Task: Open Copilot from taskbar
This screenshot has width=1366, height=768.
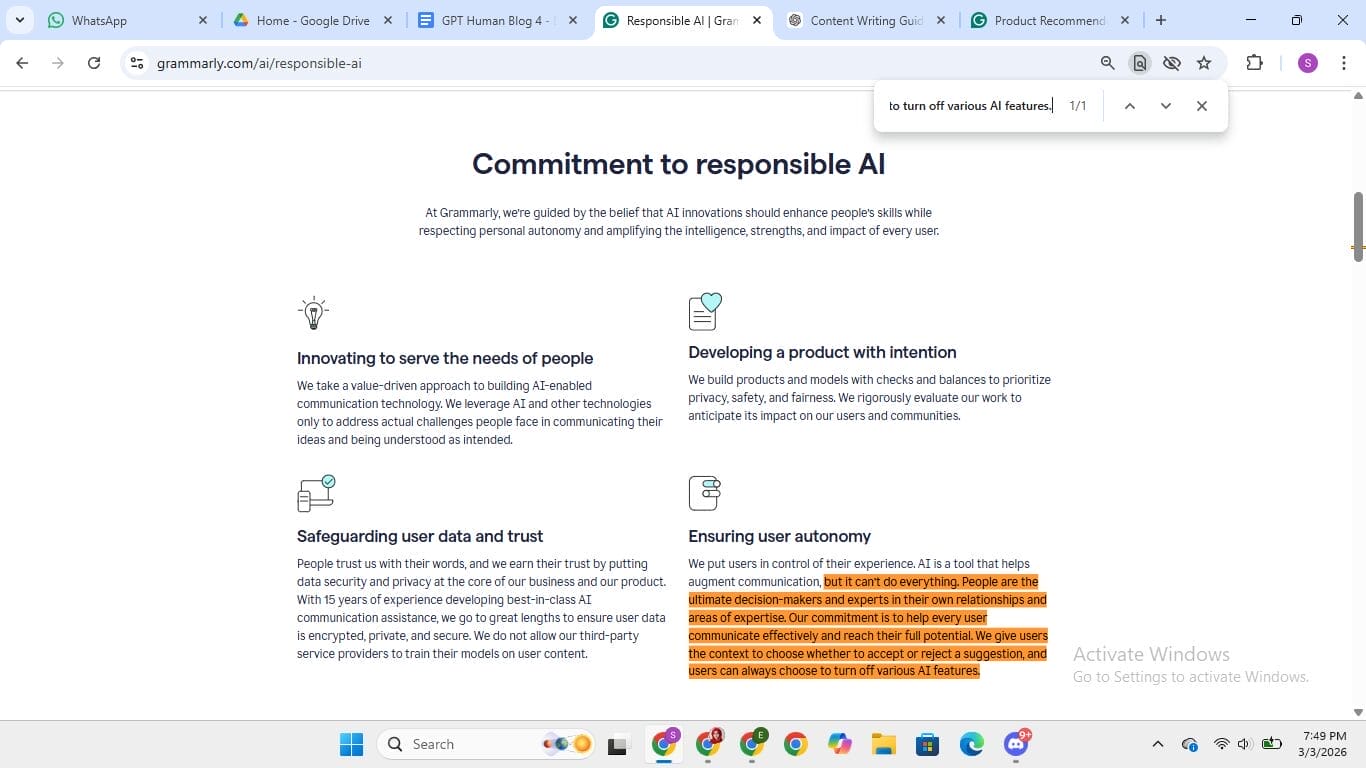Action: [x=839, y=744]
